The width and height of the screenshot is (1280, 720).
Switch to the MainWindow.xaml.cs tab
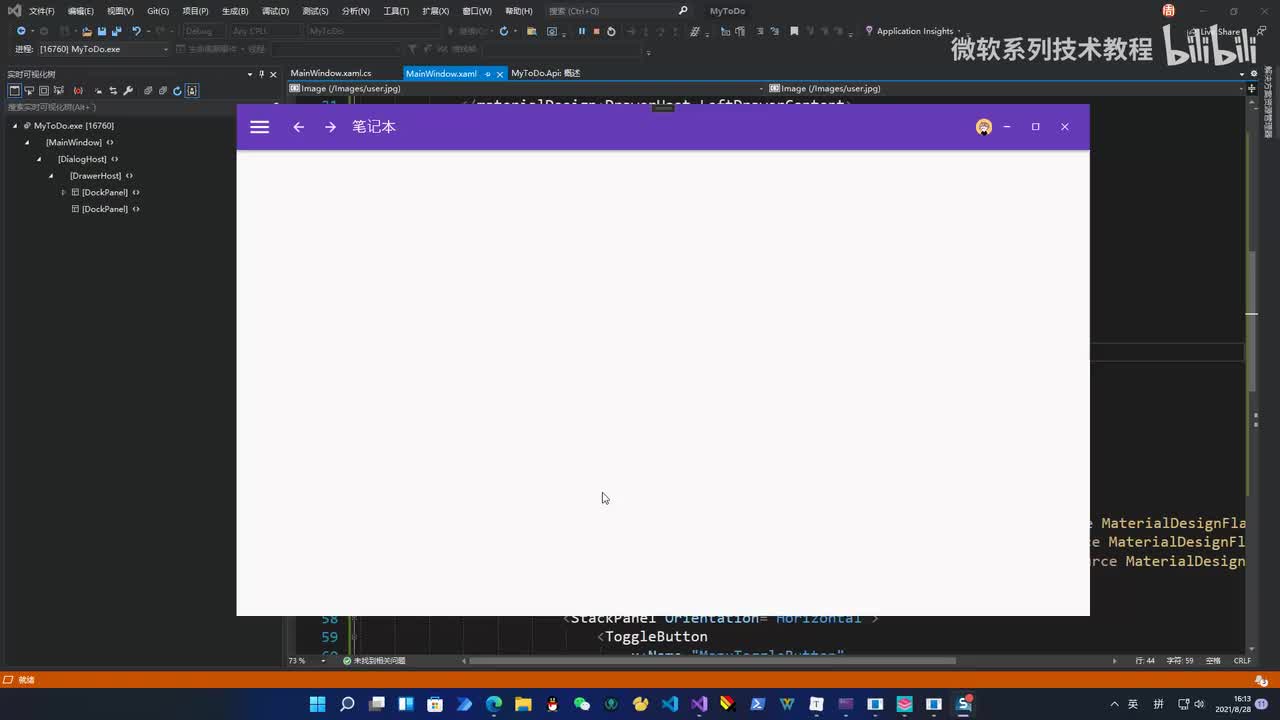(x=331, y=73)
